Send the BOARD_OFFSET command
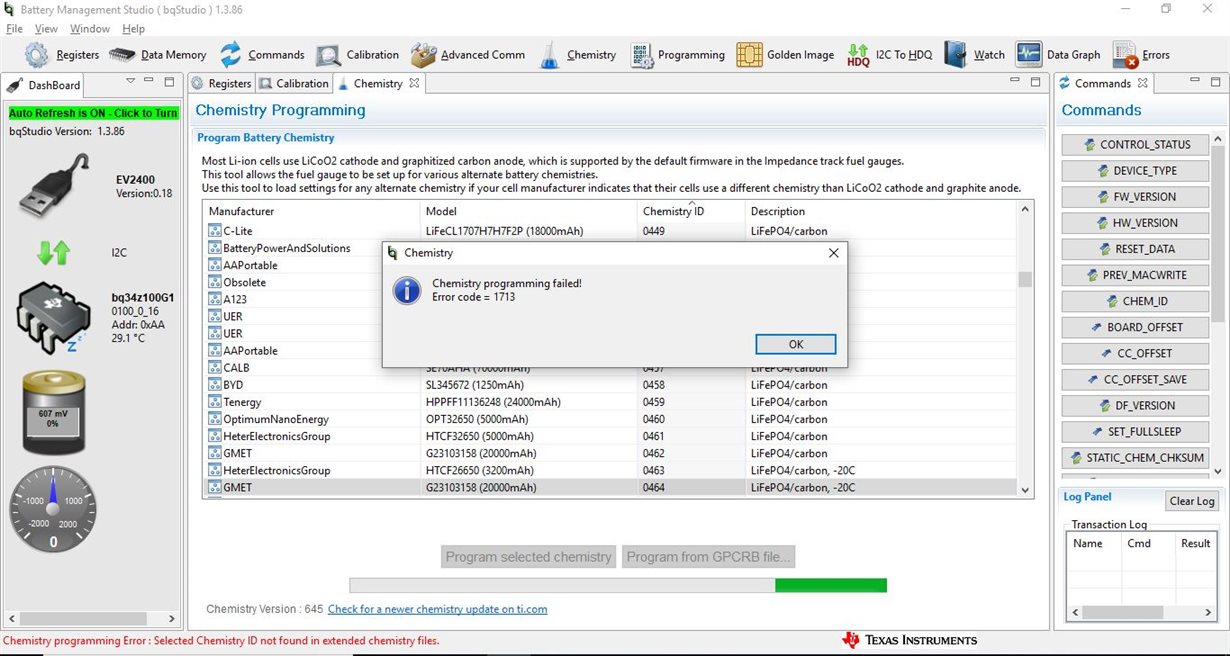Viewport: 1230px width, 656px height. [1135, 327]
